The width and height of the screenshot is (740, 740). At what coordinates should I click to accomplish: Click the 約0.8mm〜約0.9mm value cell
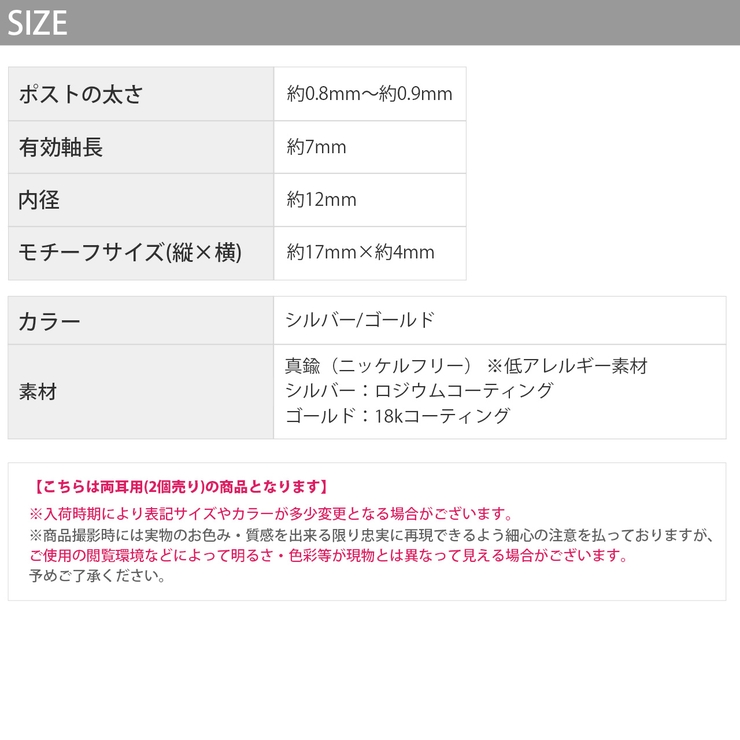[370, 94]
